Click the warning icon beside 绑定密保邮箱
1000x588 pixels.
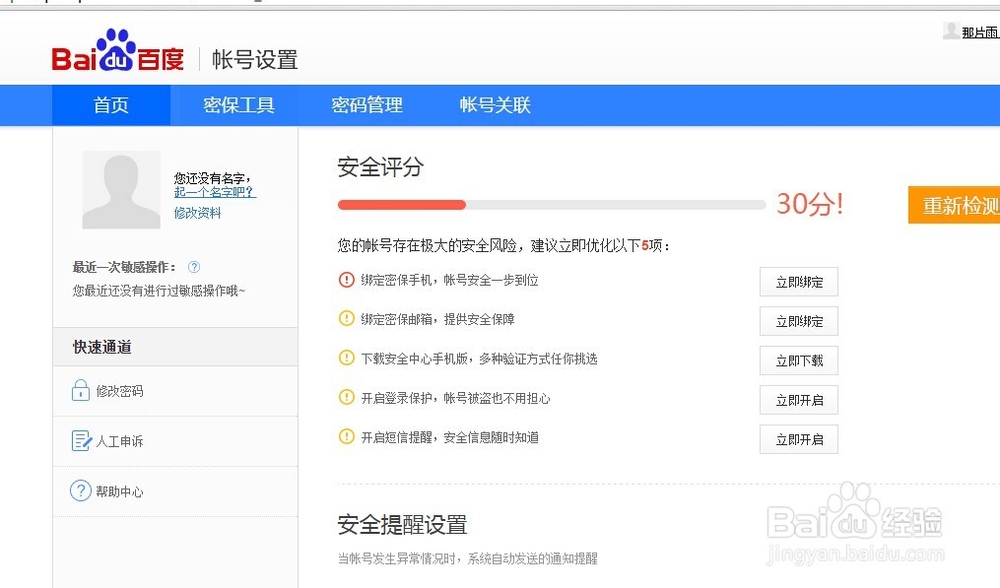(x=347, y=319)
